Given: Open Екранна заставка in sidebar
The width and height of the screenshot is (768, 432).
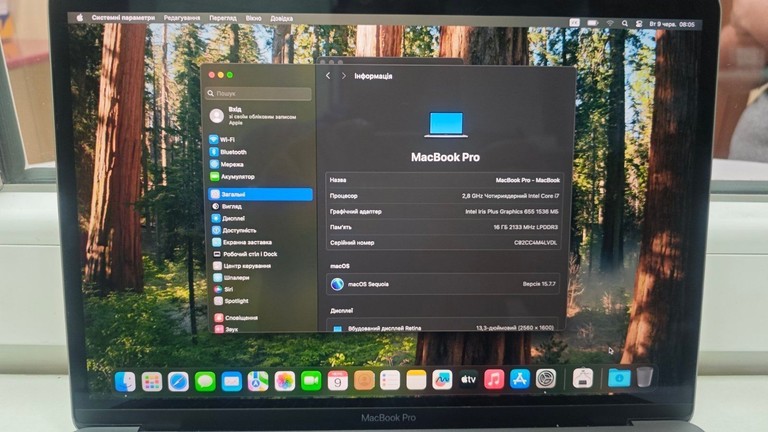Looking at the screenshot, I should point(242,242).
